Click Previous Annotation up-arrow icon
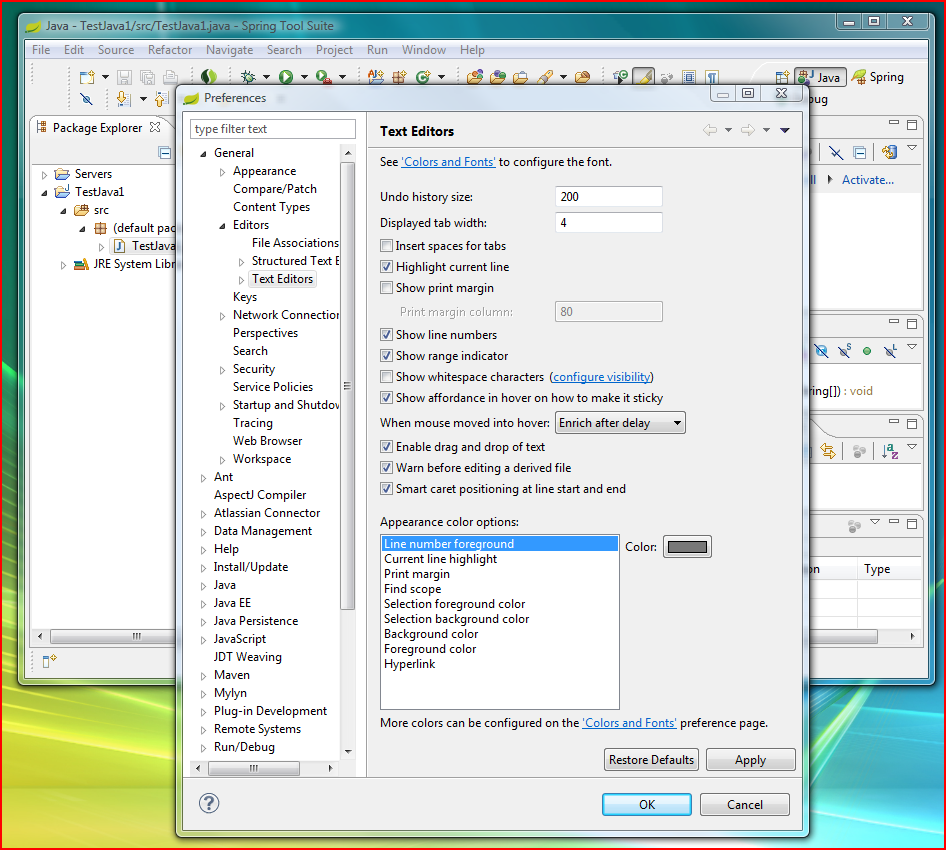 [160, 99]
